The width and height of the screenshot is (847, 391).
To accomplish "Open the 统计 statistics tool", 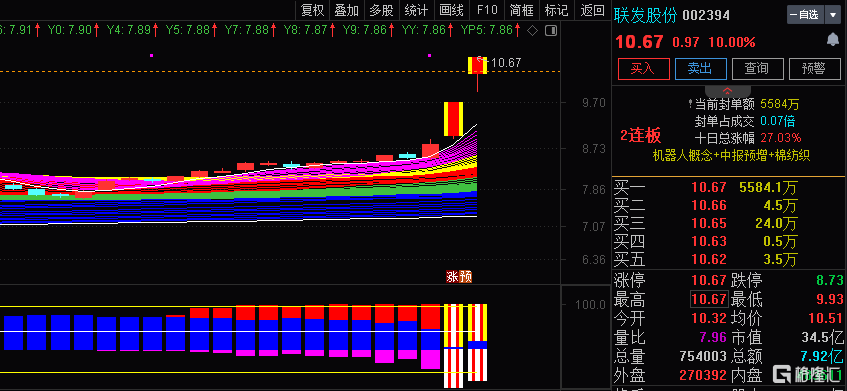I will coord(416,10).
